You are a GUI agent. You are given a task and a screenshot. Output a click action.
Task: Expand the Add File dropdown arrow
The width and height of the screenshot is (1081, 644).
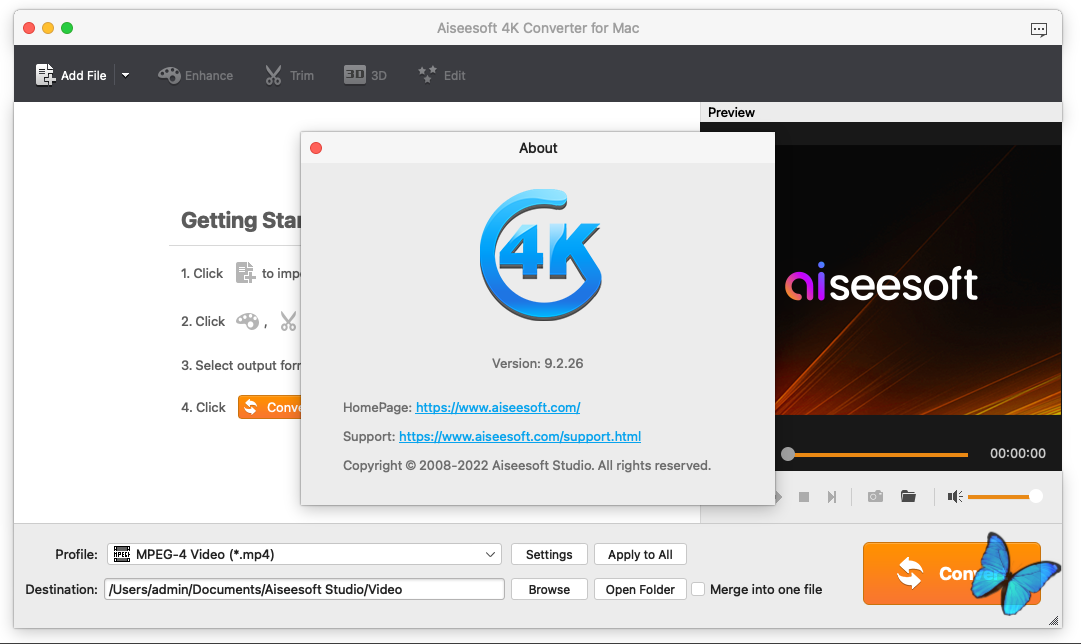tap(126, 75)
